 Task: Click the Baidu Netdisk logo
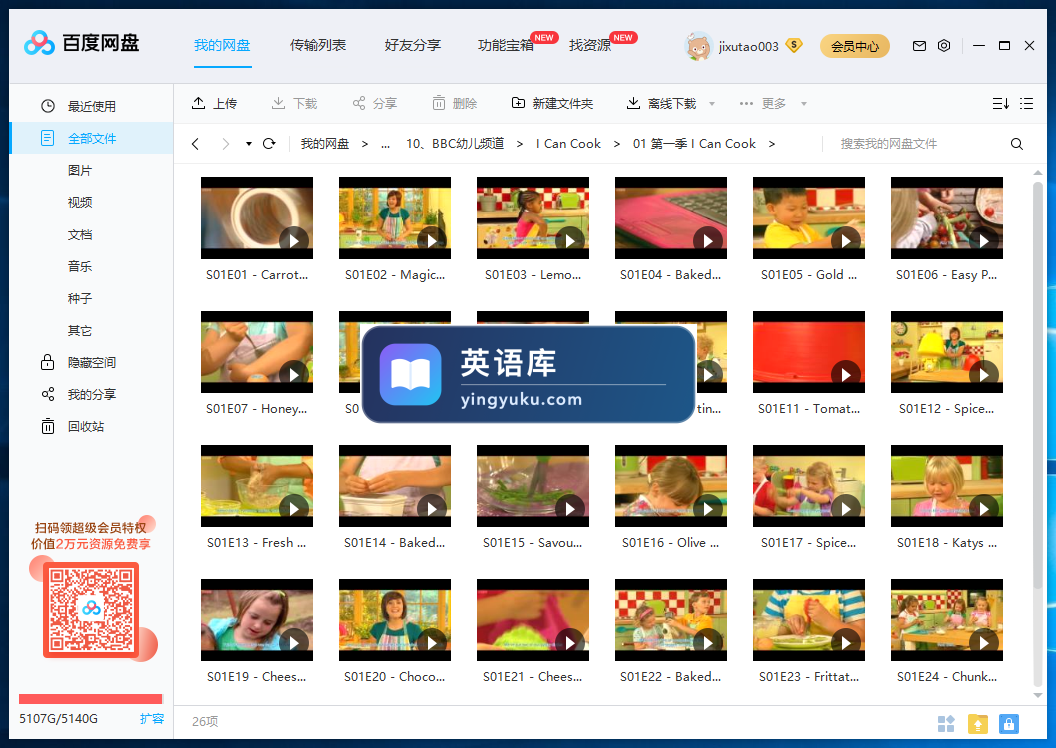pyautogui.click(x=81, y=44)
